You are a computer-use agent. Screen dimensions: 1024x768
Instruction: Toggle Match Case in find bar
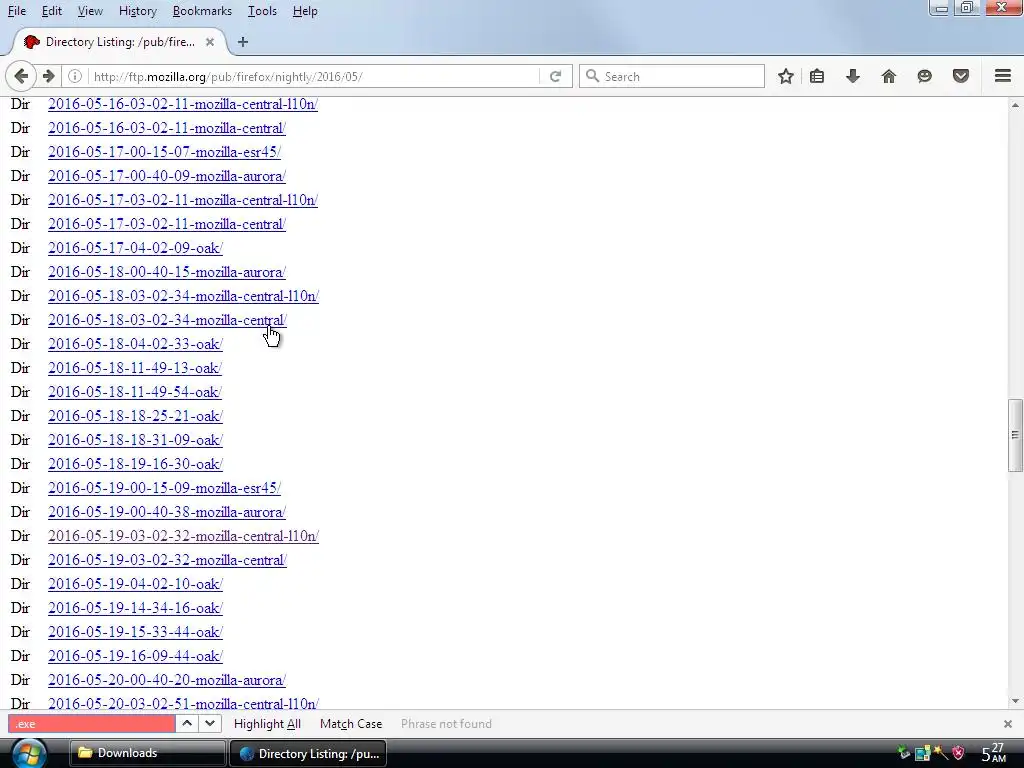[x=351, y=724]
